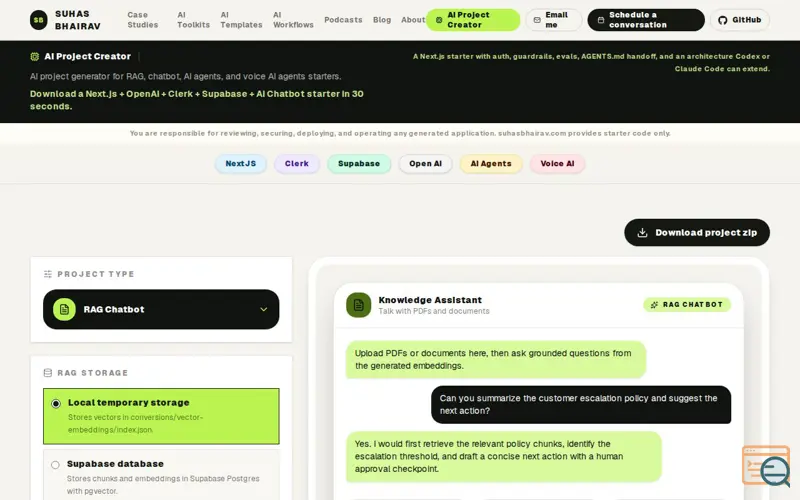This screenshot has height=500, width=800.
Task: Open the RAG Chatbot project type dropdown
Action: (161, 309)
